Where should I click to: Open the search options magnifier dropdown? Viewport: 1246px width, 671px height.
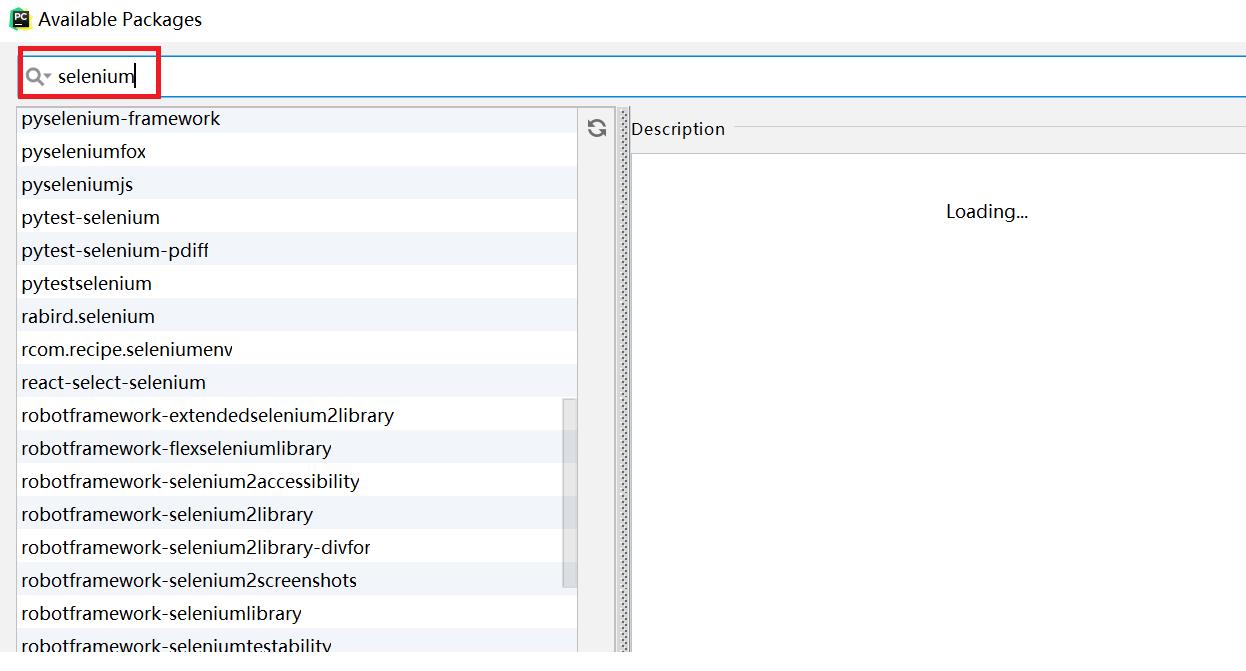coord(38,77)
